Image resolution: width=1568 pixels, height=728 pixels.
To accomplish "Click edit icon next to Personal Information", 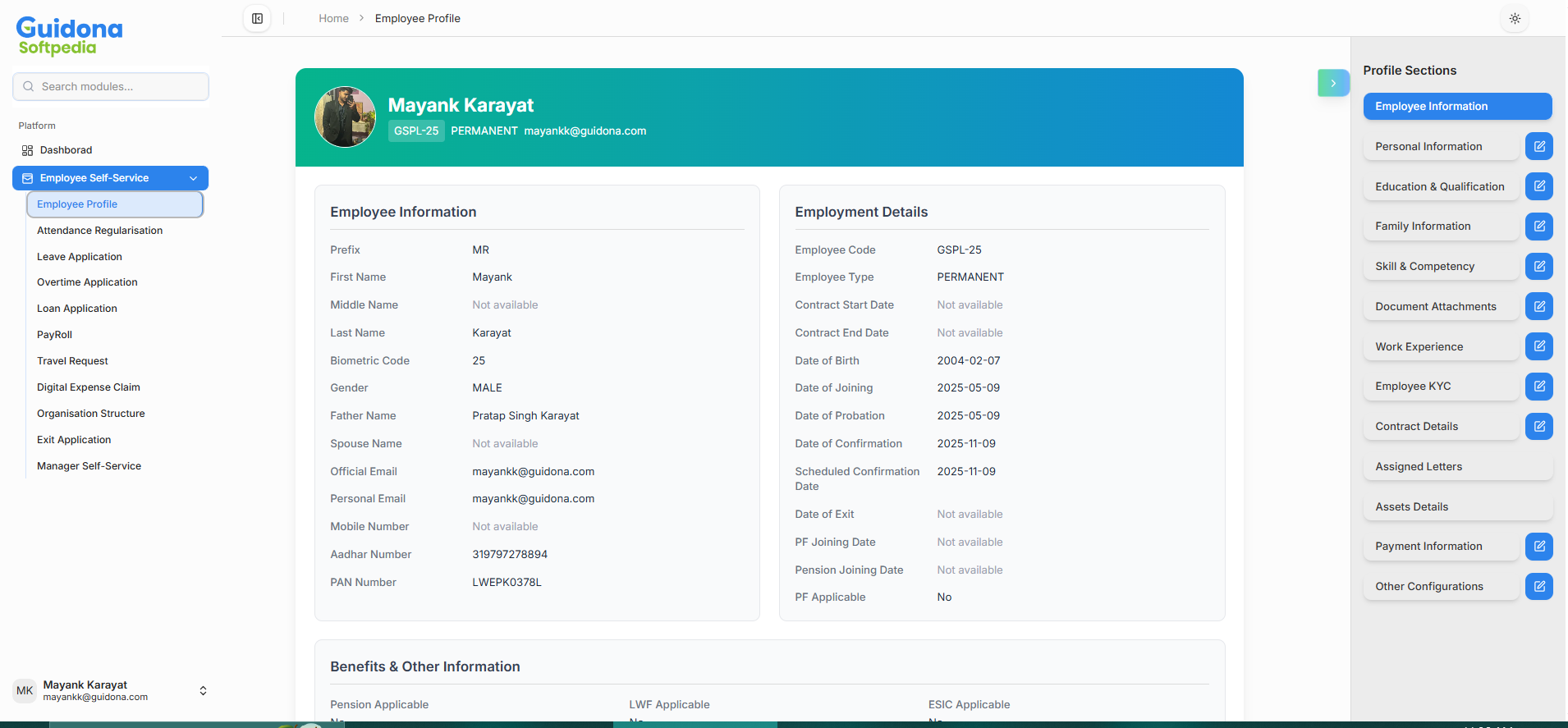I will click(1538, 146).
